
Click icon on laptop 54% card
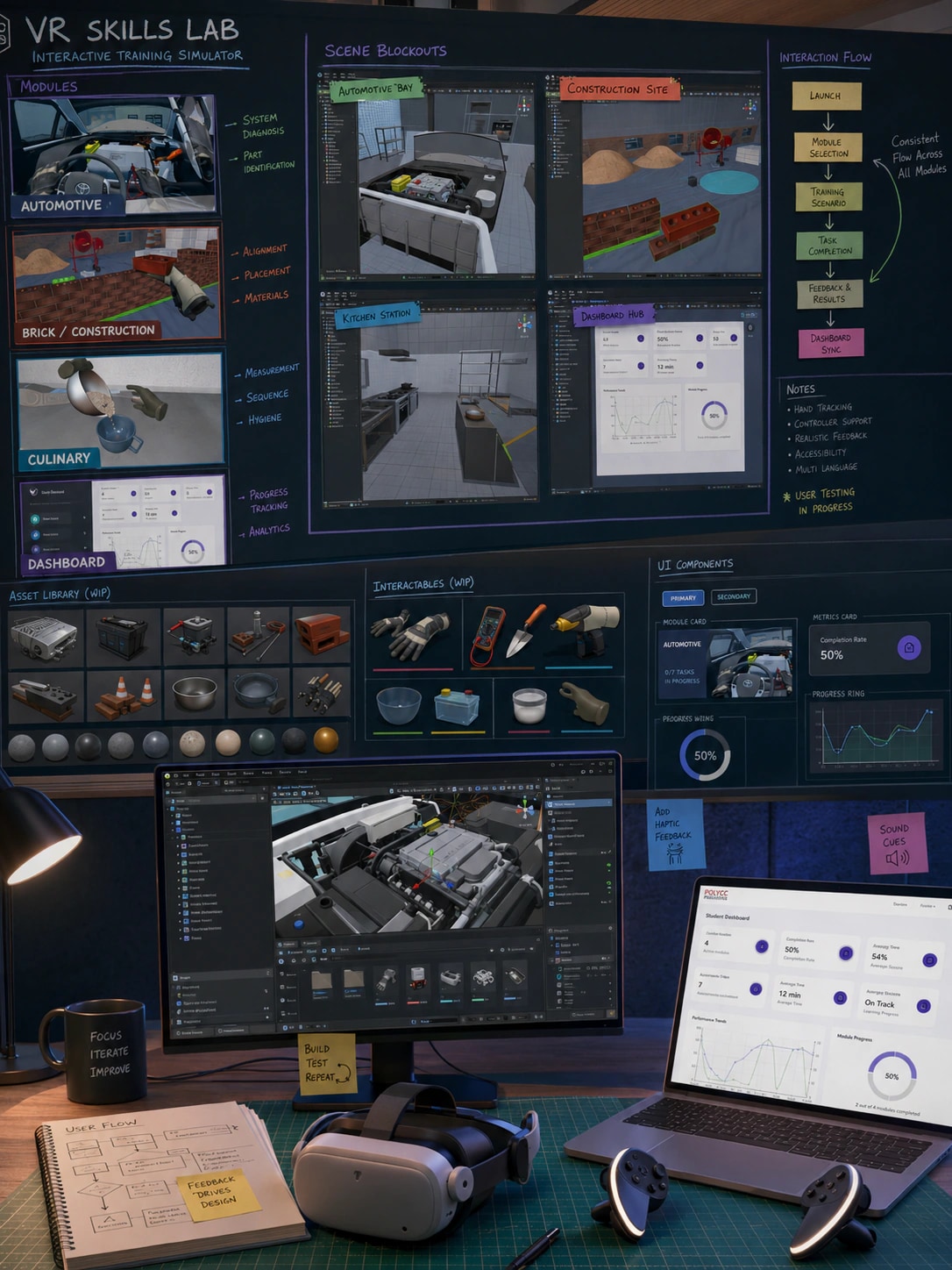[929, 960]
